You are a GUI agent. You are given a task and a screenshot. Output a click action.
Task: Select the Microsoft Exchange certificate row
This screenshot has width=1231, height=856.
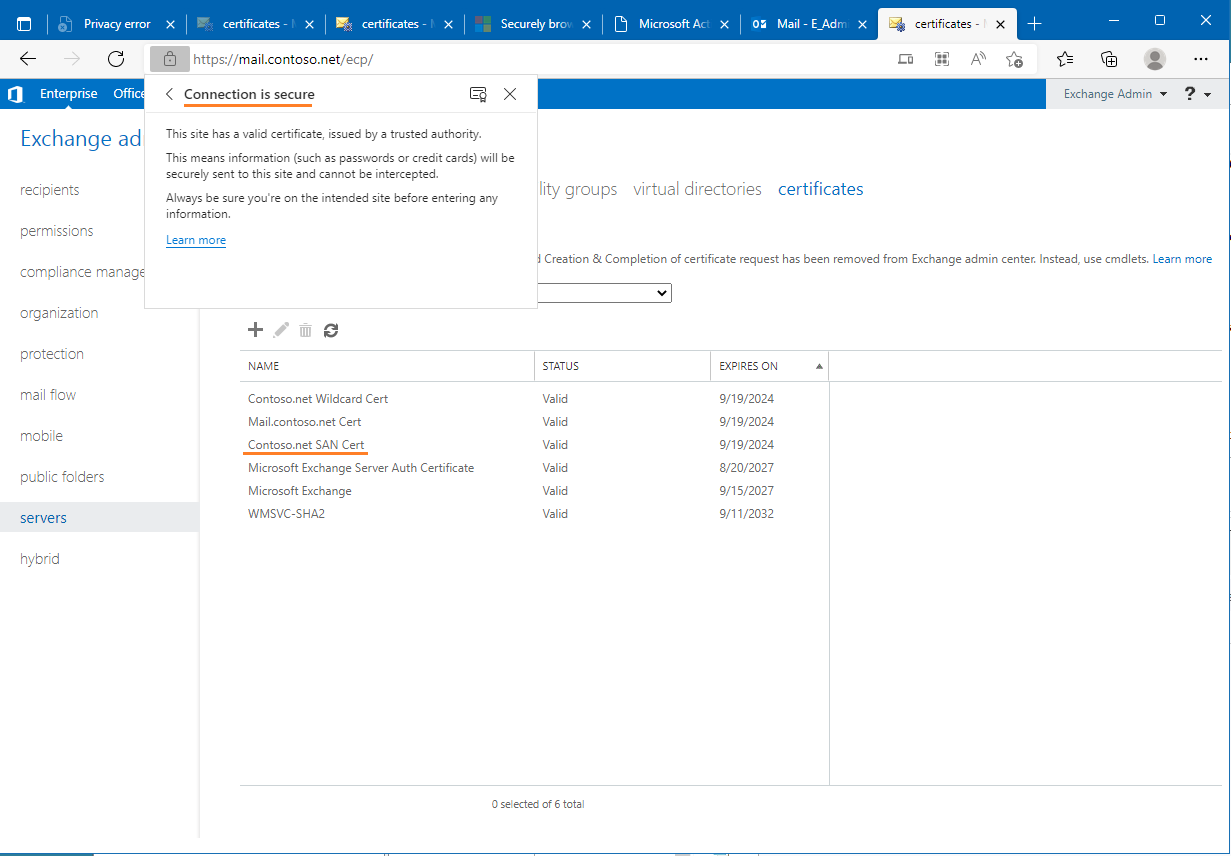534,490
